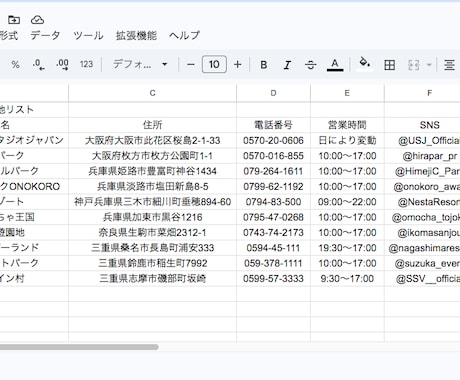Select SNS cell @hirapar_pr
This screenshot has width=460, height=380.
coord(422,156)
